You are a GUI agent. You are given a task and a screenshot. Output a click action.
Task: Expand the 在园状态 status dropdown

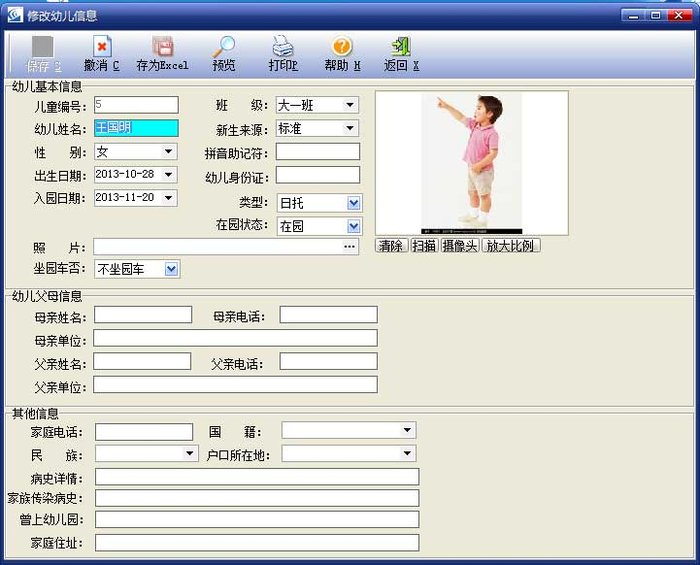[x=353, y=226]
